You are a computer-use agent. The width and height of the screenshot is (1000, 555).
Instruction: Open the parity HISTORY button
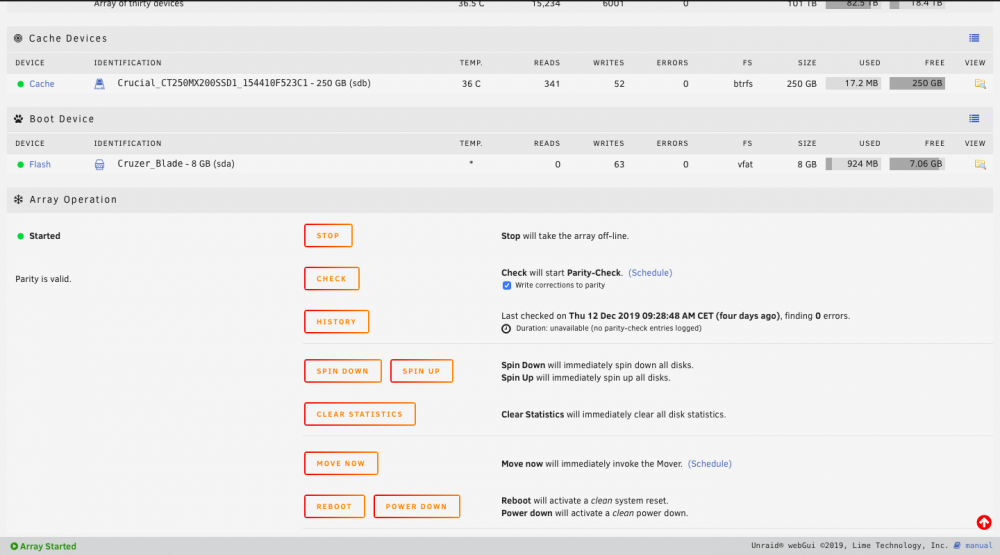point(336,322)
